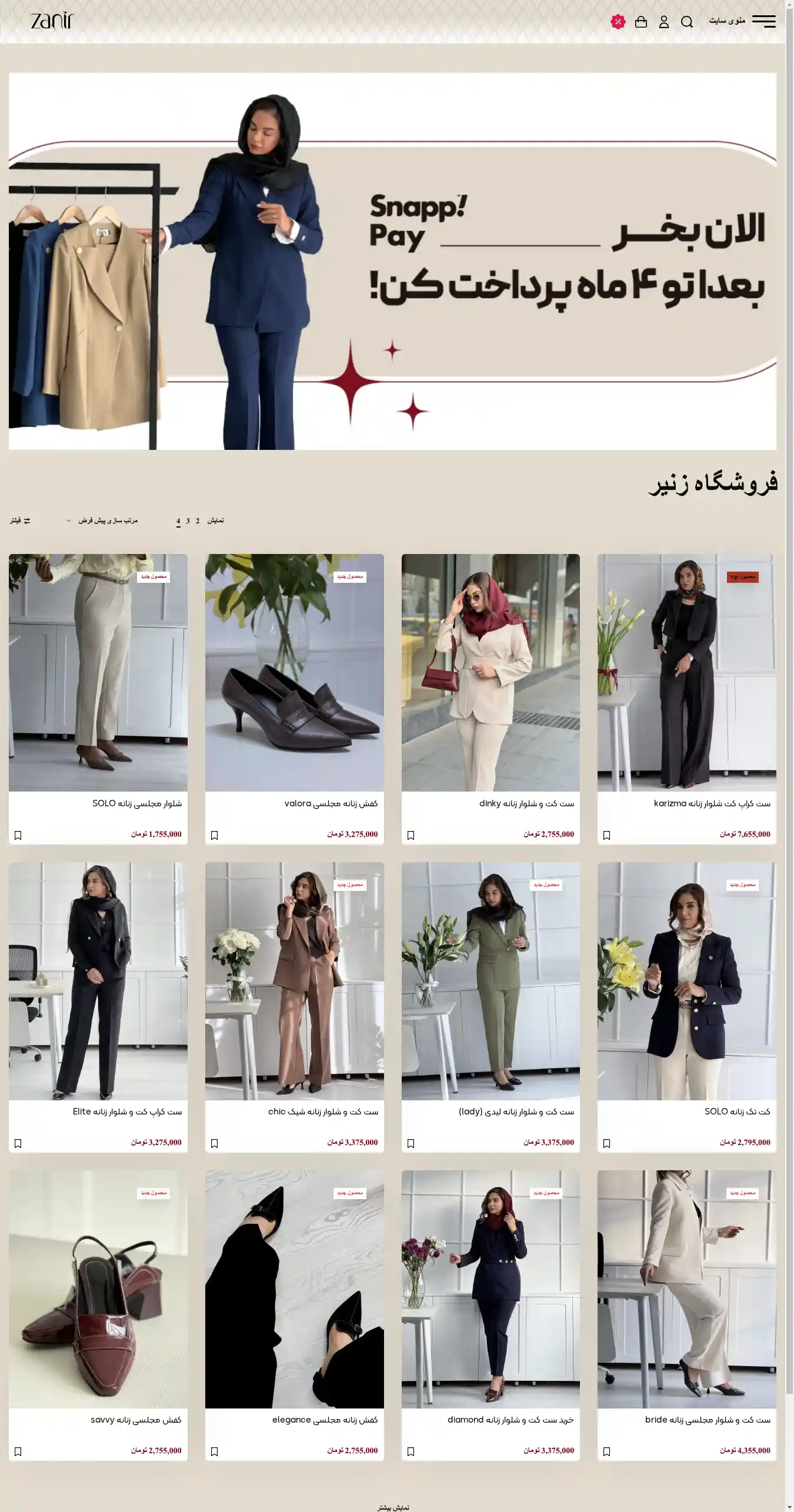The image size is (794, 1512).
Task: Click the red discount percent badge icon
Action: click(618, 22)
